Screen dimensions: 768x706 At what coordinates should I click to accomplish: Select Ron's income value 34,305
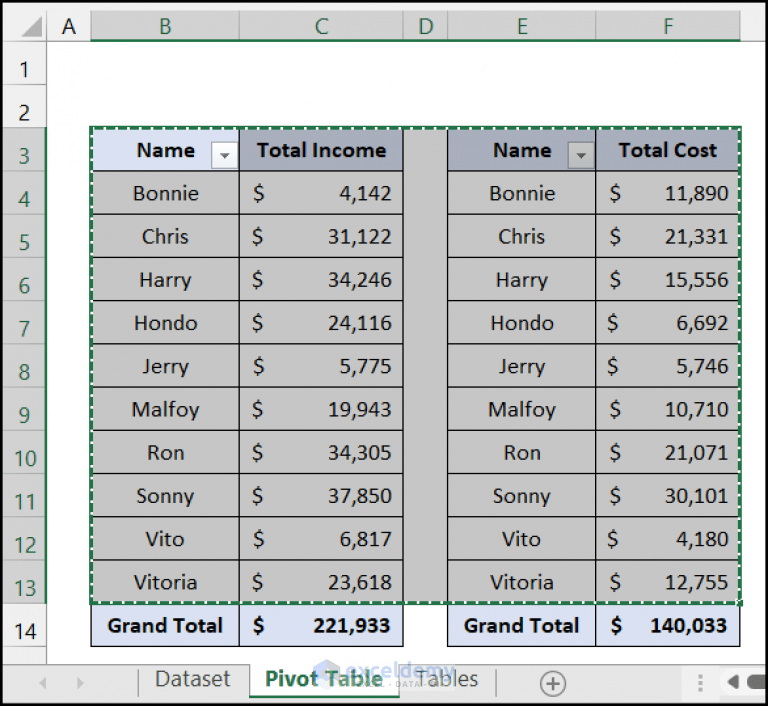tap(321, 453)
